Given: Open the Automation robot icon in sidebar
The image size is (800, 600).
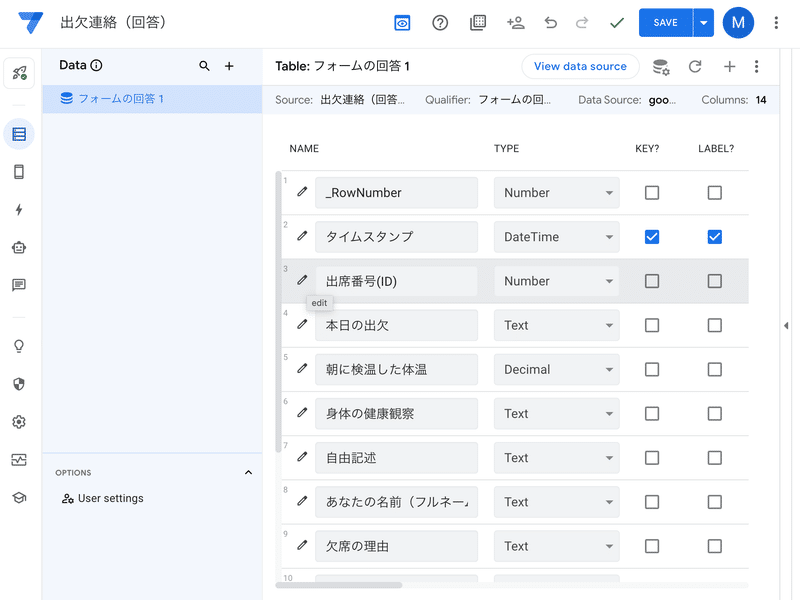Looking at the screenshot, I should click(x=19, y=247).
